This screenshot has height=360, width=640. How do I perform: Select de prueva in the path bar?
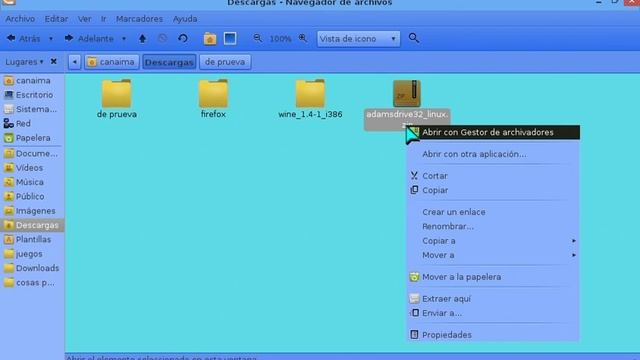tap(225, 62)
